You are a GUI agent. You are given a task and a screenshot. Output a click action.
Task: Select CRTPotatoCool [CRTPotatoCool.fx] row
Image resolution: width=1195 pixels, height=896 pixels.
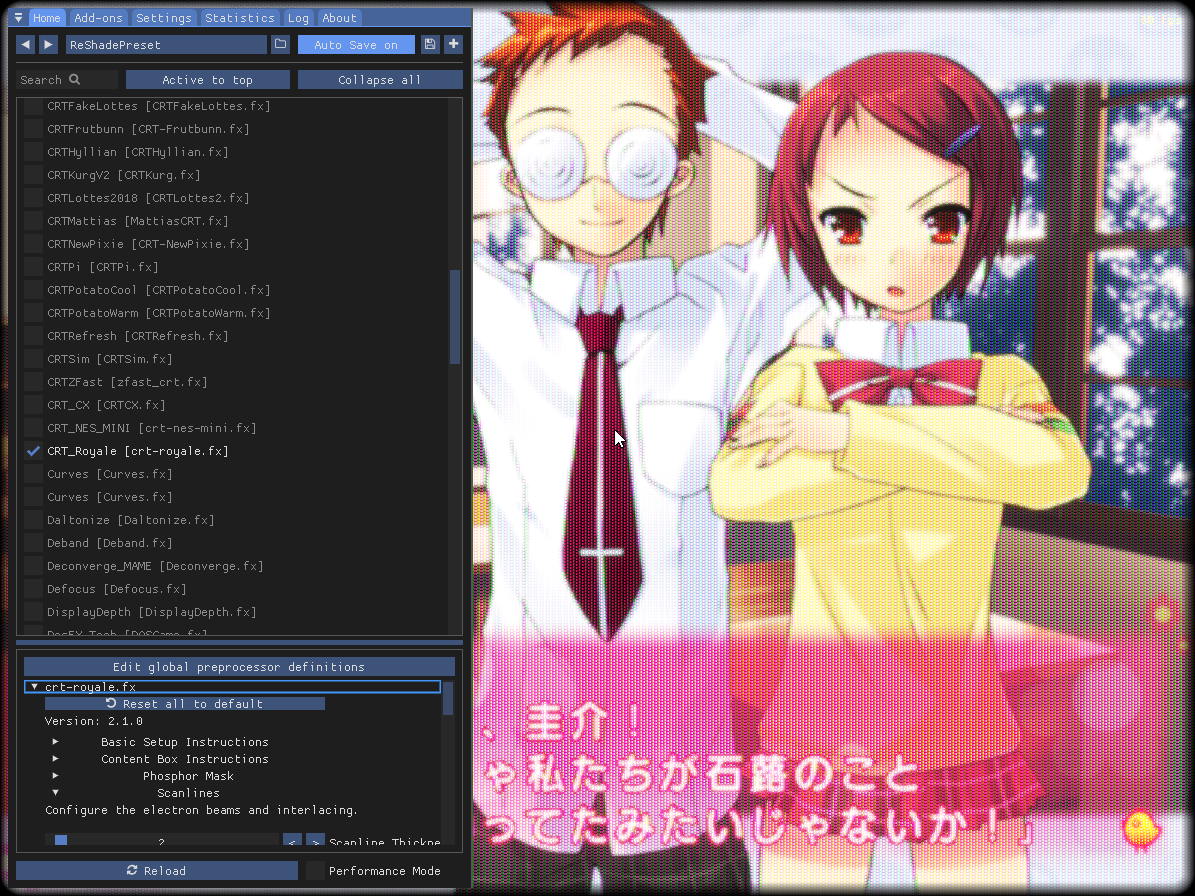(159, 290)
